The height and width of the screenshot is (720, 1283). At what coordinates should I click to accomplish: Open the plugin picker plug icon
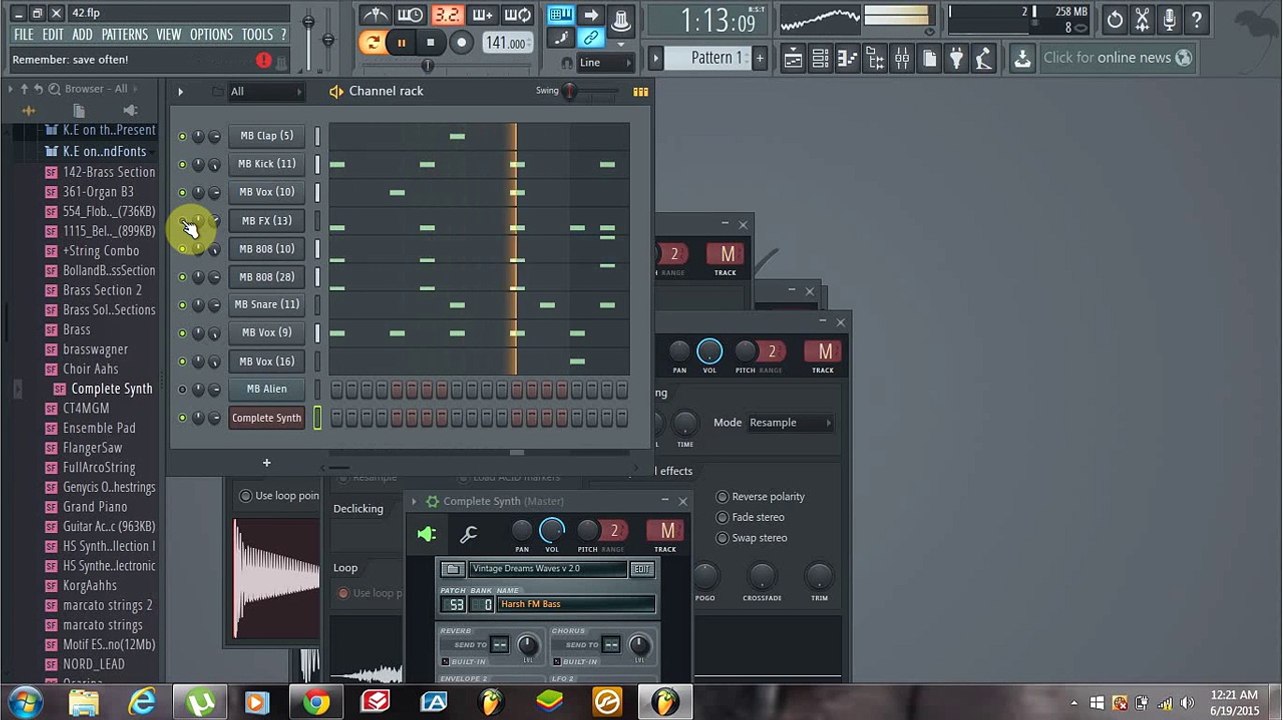(956, 59)
